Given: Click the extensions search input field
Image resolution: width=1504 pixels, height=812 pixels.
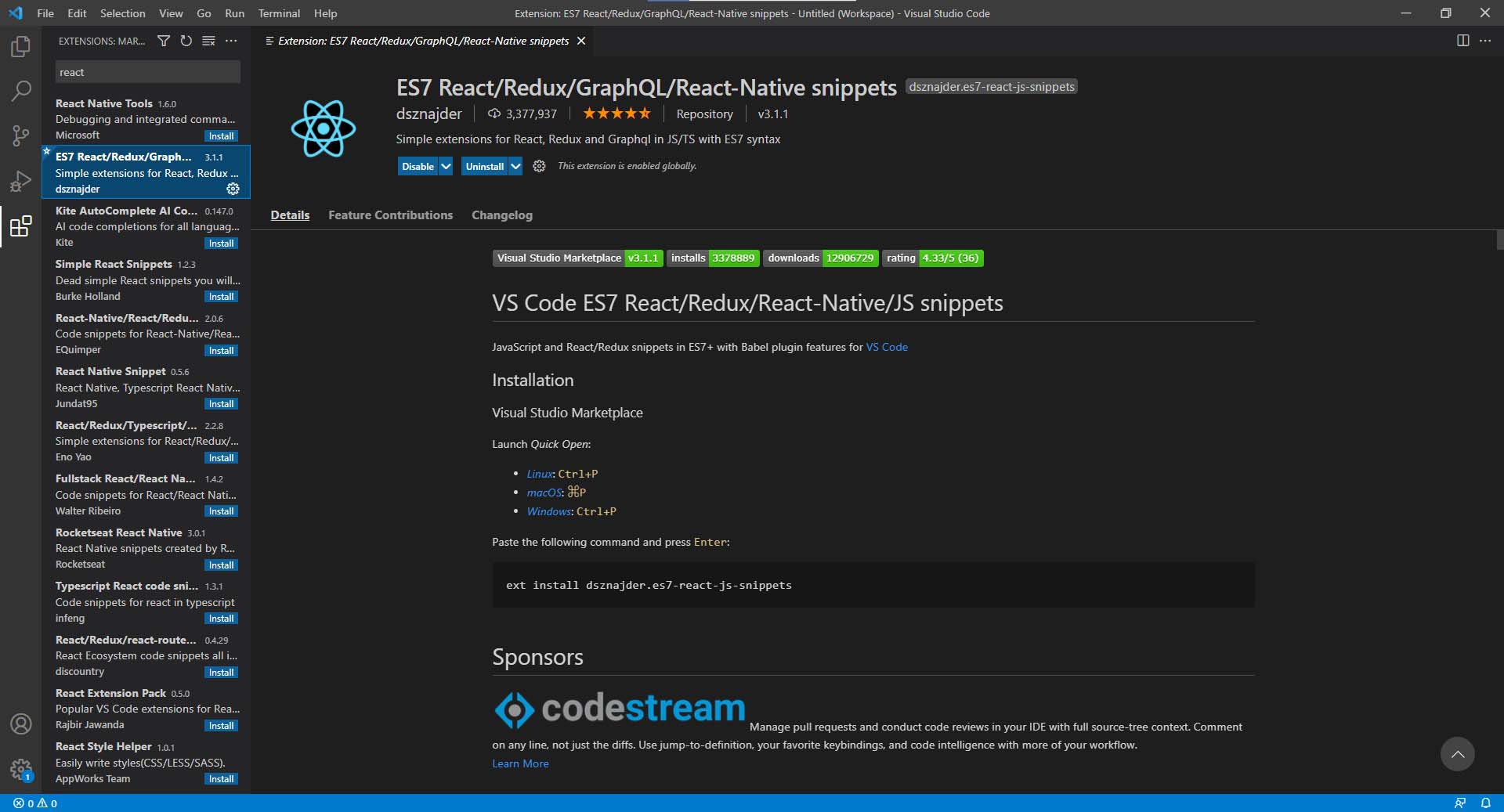Looking at the screenshot, I should click(x=147, y=72).
